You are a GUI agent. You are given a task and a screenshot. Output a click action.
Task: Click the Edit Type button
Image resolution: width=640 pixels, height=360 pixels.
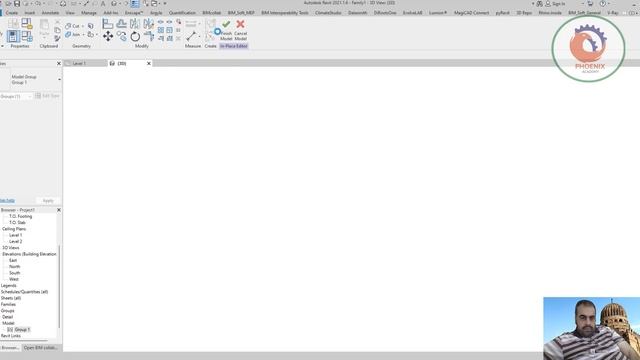47,96
